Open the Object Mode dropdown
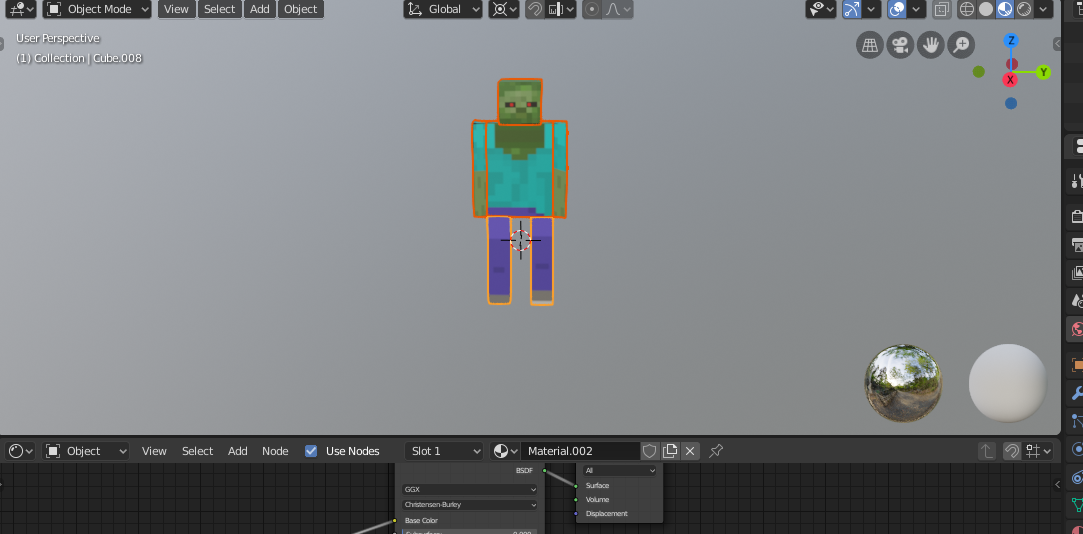1083x534 pixels. pos(97,9)
